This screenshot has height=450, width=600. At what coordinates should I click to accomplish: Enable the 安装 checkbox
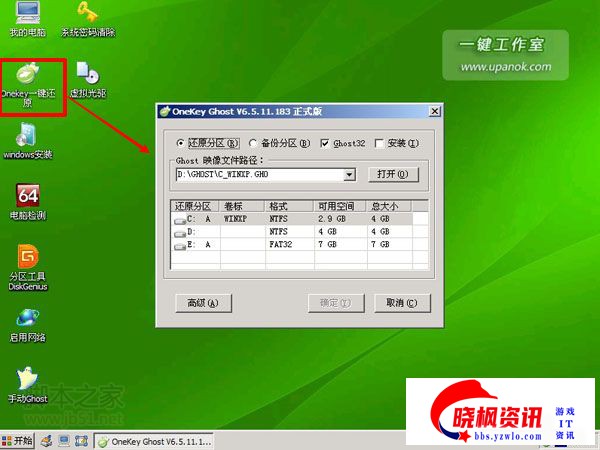pos(379,142)
